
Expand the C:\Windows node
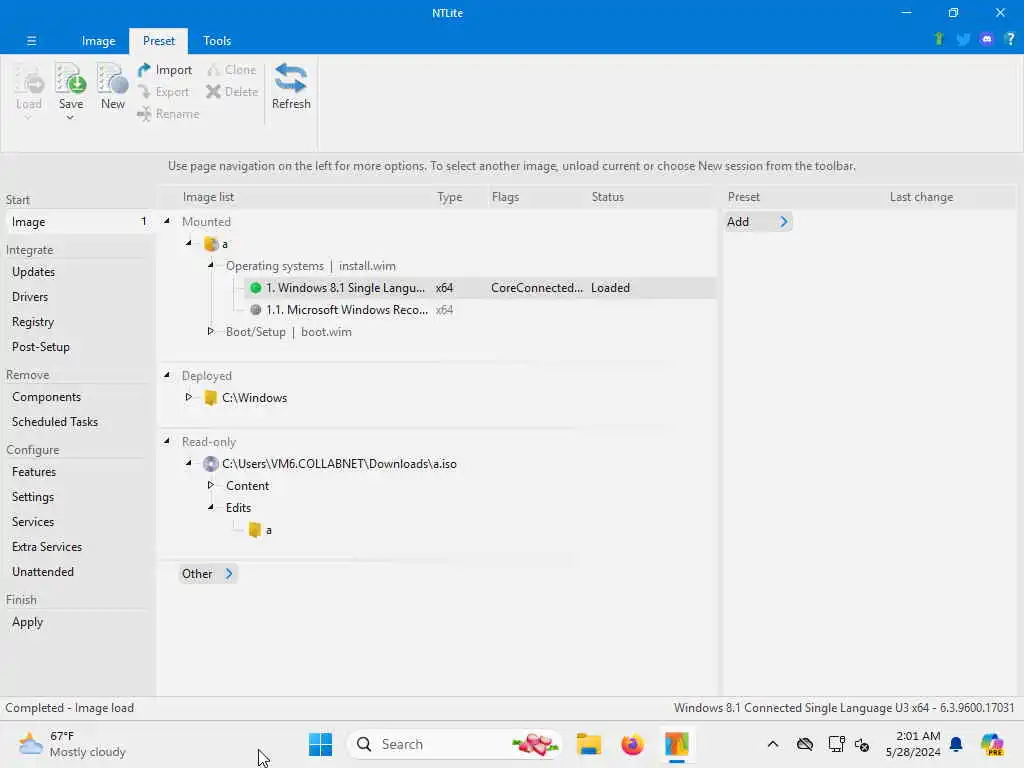tap(188, 397)
